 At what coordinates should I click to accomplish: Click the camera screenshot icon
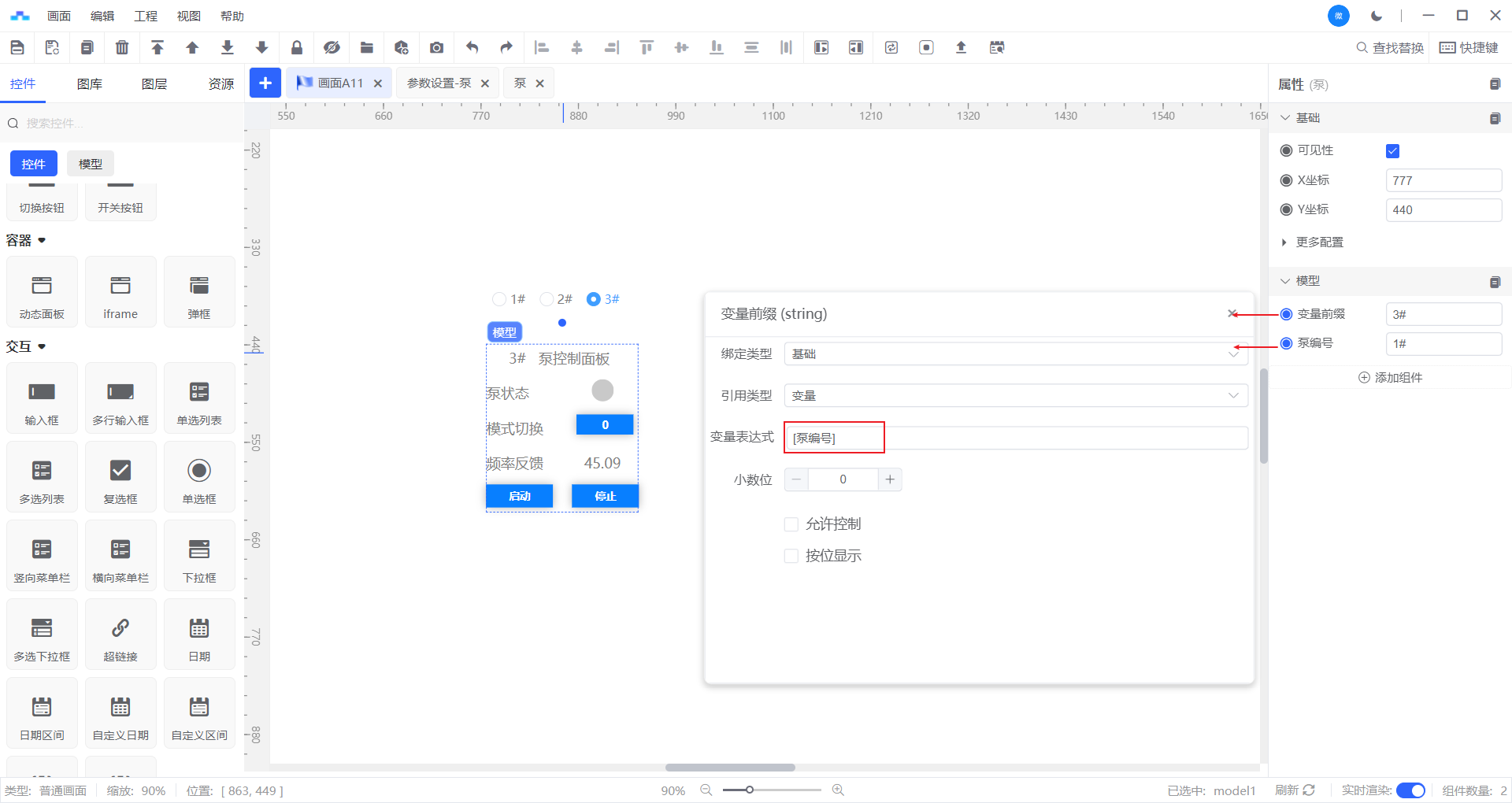coord(436,48)
